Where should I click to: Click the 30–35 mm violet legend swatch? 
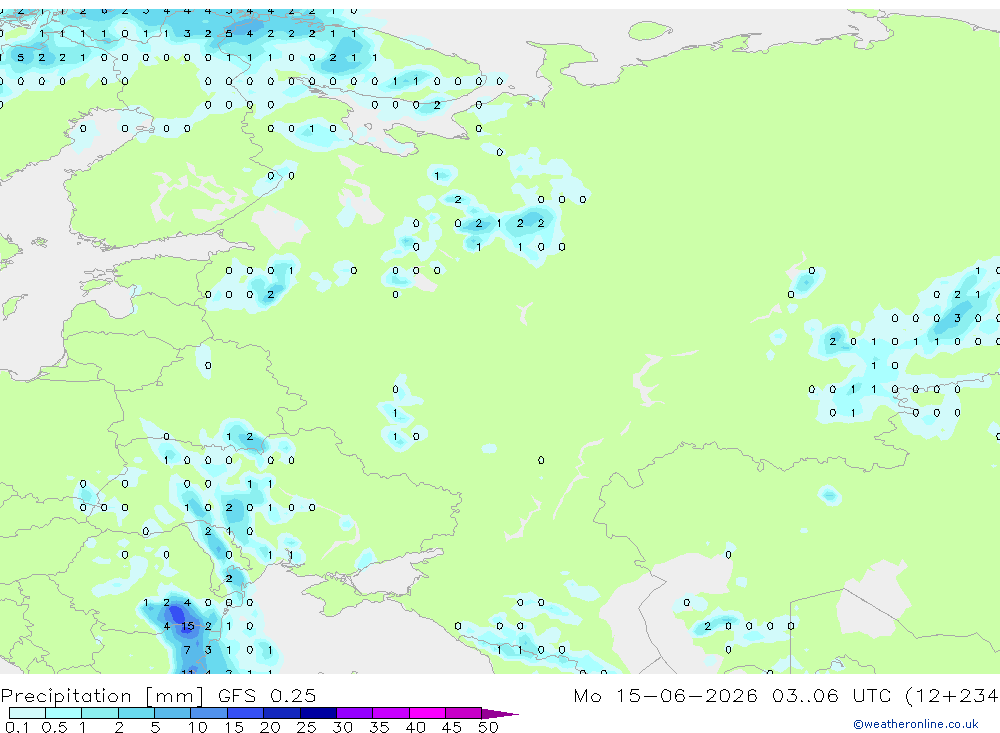[354, 713]
